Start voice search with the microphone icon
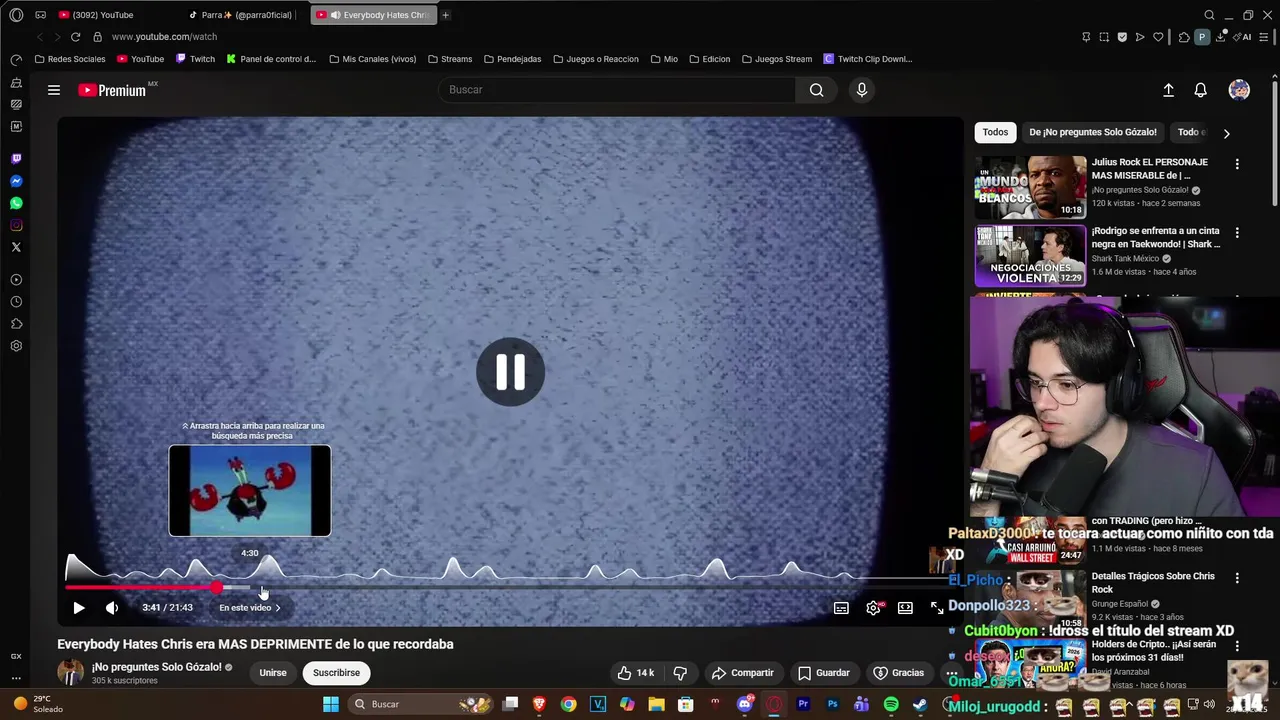Screen dimensions: 1280x720 click(862, 90)
